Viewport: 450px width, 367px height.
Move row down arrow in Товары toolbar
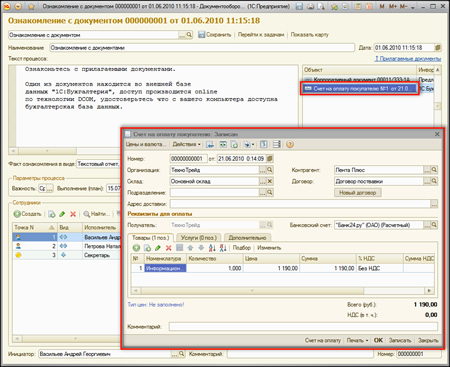(x=201, y=248)
